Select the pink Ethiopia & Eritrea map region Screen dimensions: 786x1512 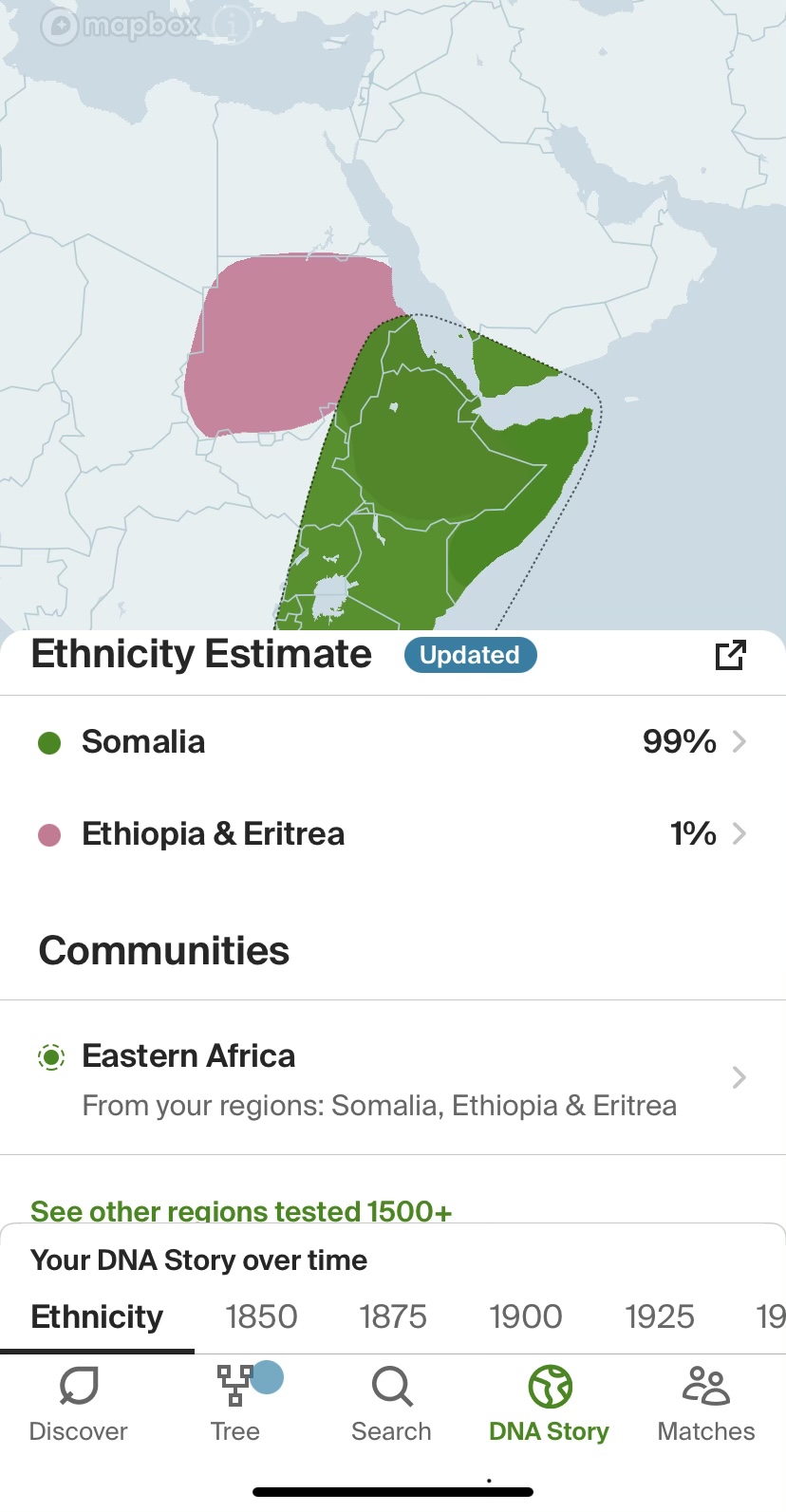coord(275,346)
